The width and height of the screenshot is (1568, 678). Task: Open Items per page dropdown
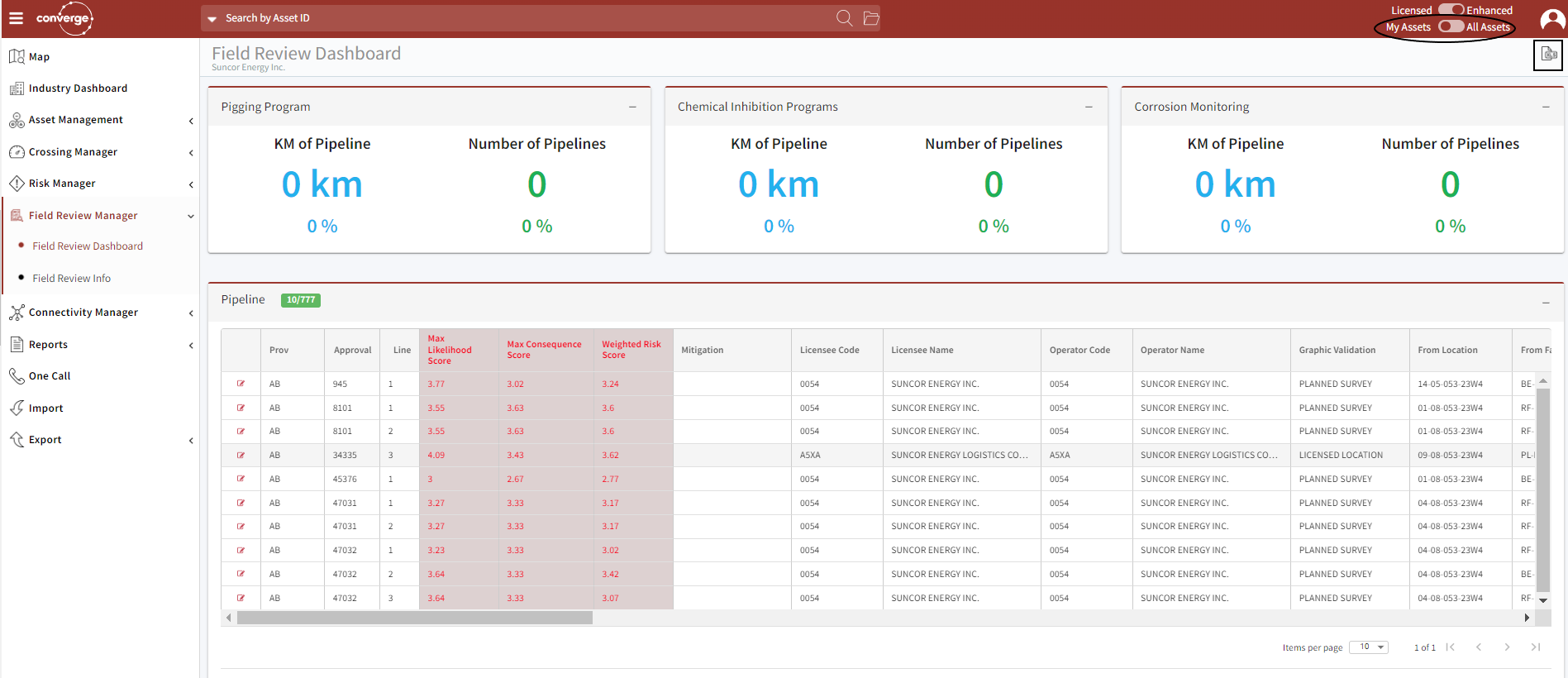(1369, 647)
